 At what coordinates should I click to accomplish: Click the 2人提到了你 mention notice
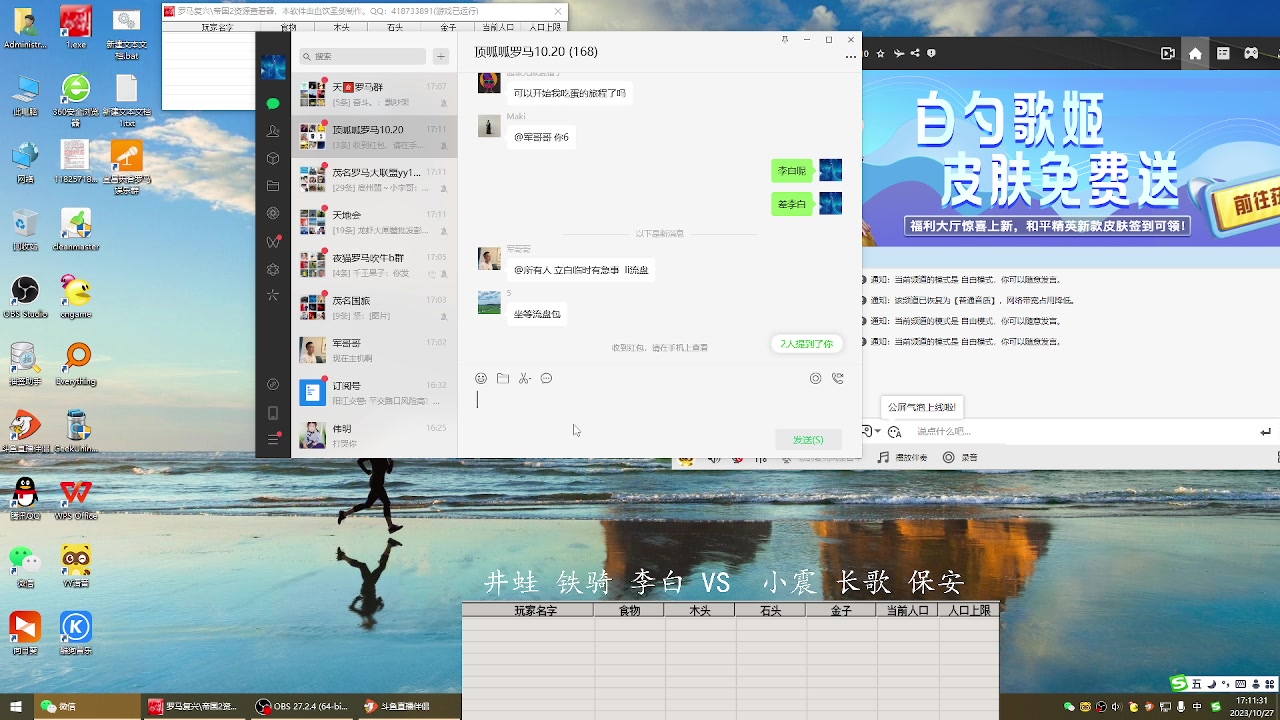[x=806, y=343]
